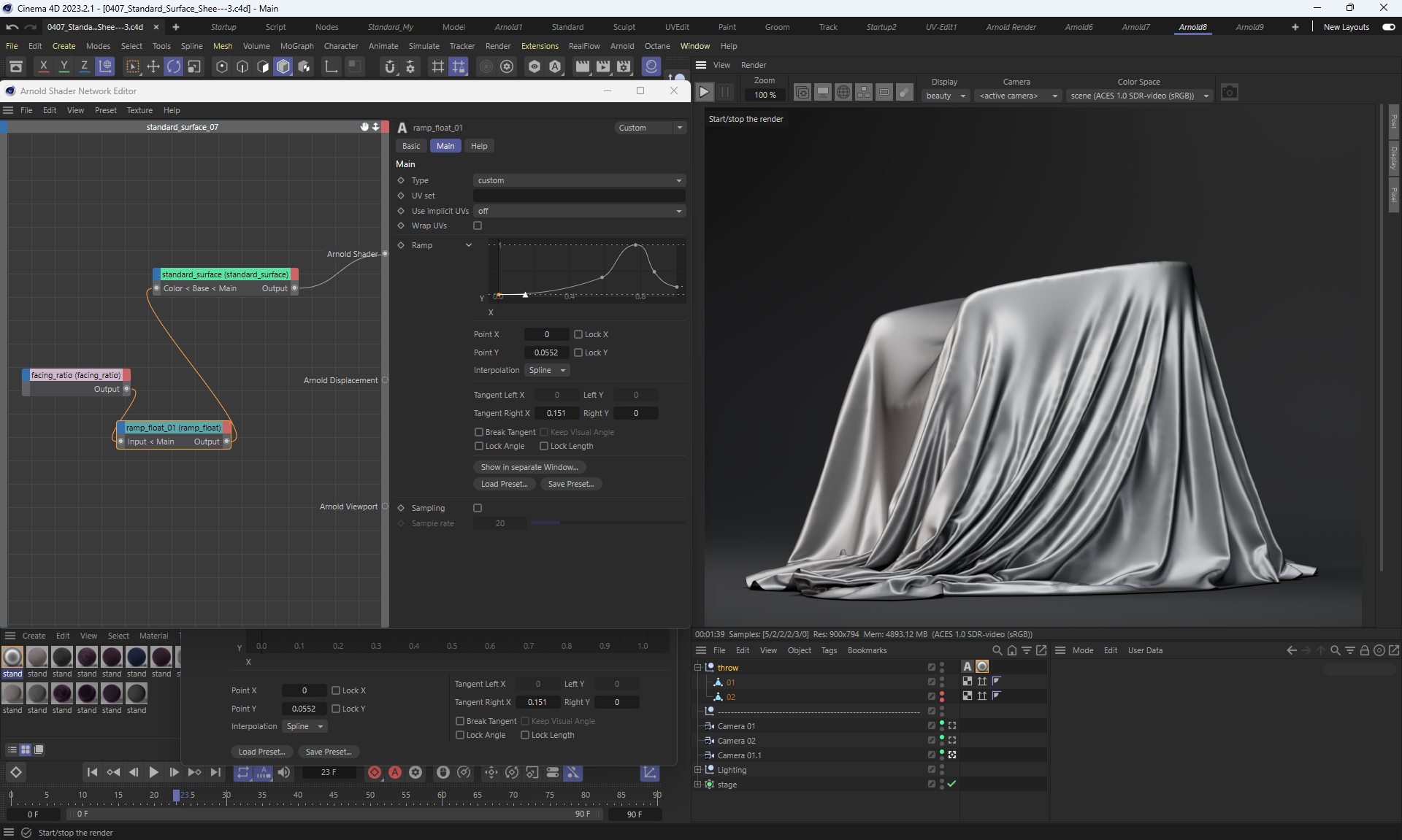The width and height of the screenshot is (1402, 840).
Task: Select the Rotate tool icon
Action: tap(174, 67)
